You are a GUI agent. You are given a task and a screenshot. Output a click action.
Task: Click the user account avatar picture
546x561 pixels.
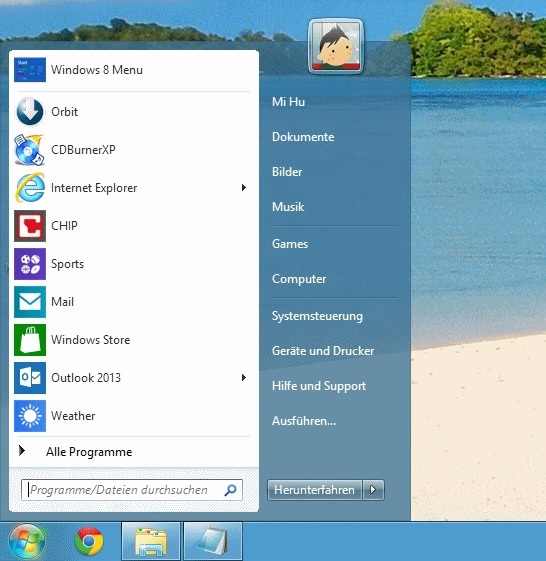click(336, 46)
